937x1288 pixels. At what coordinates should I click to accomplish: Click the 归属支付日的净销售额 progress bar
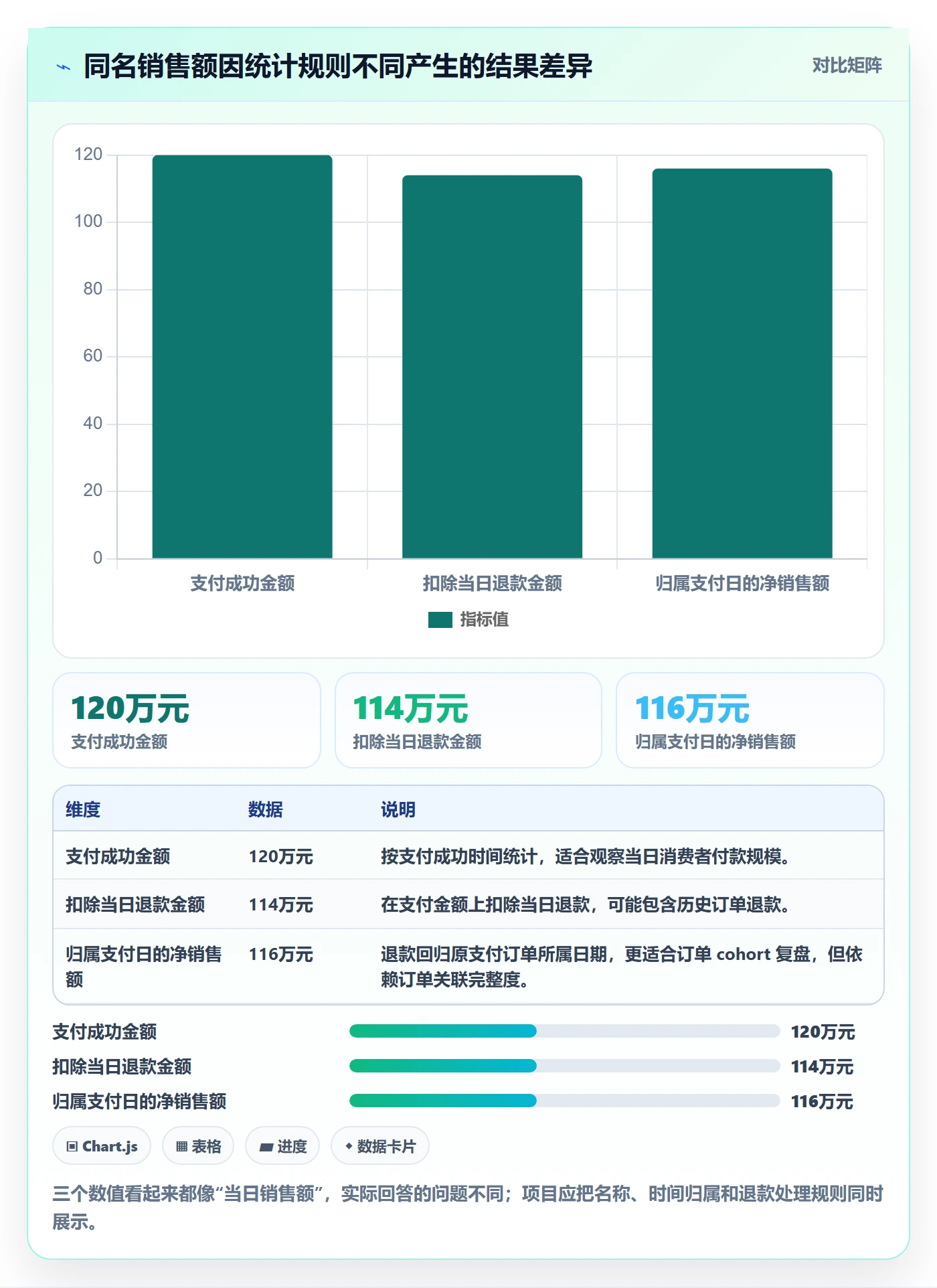pos(564,1101)
